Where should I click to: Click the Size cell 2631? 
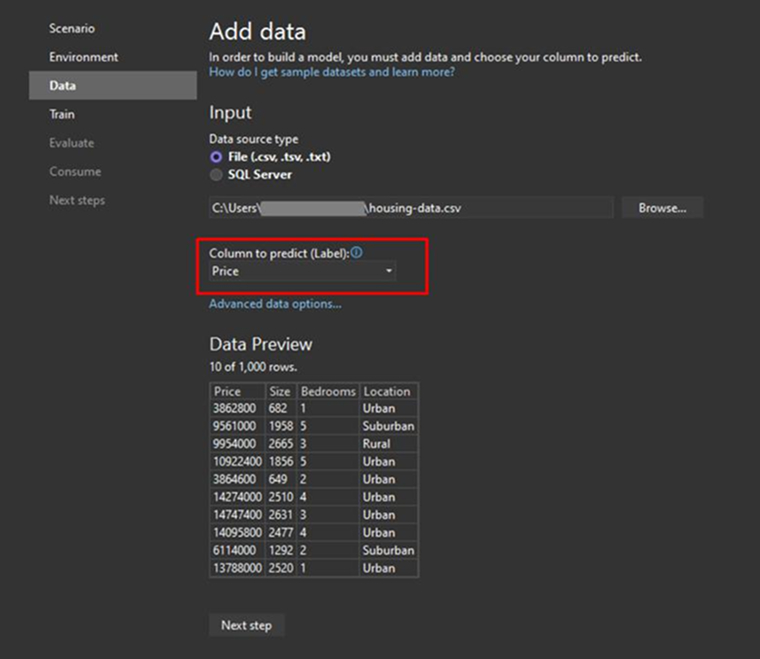pos(281,515)
